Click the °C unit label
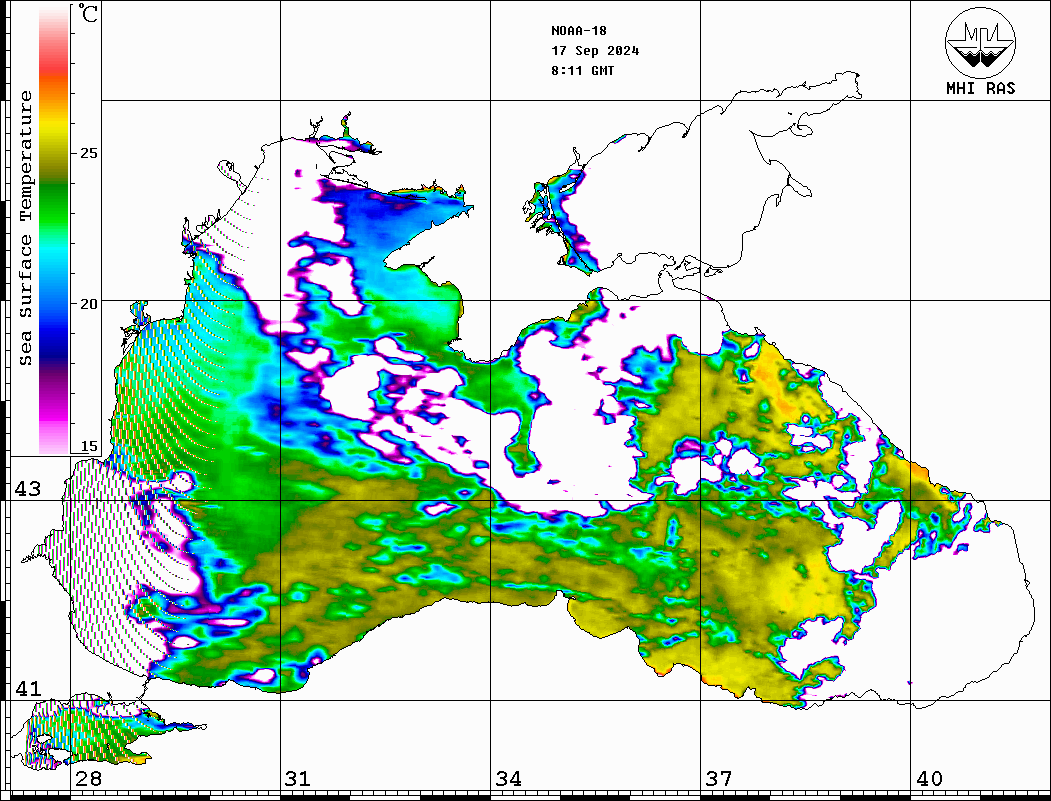Image resolution: width=1051 pixels, height=801 pixels. tap(88, 13)
